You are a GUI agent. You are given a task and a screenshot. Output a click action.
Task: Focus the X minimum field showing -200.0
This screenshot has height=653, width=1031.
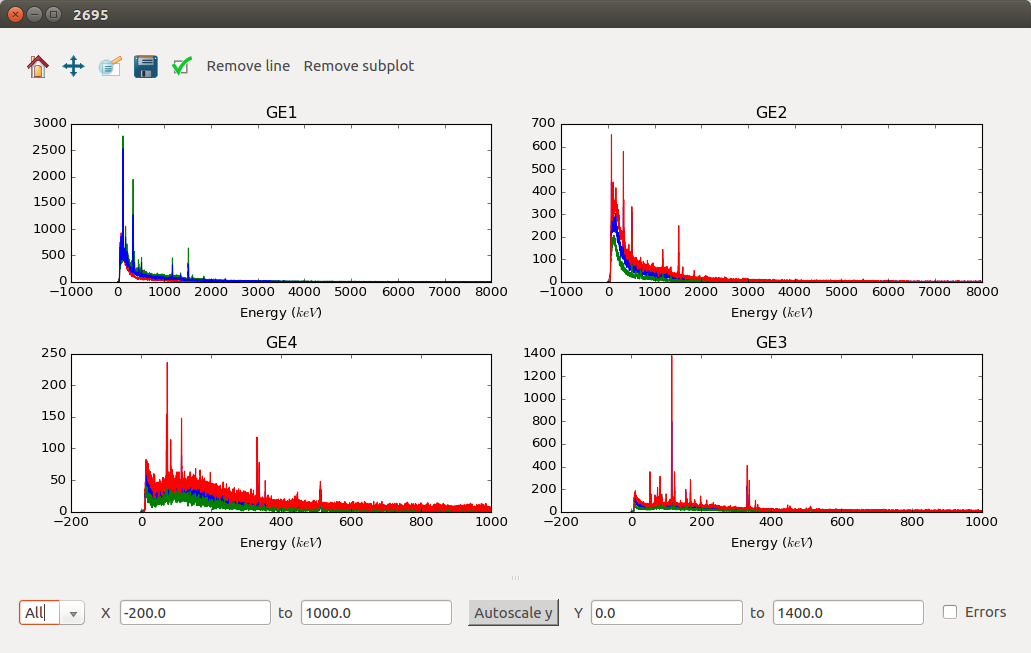(195, 613)
